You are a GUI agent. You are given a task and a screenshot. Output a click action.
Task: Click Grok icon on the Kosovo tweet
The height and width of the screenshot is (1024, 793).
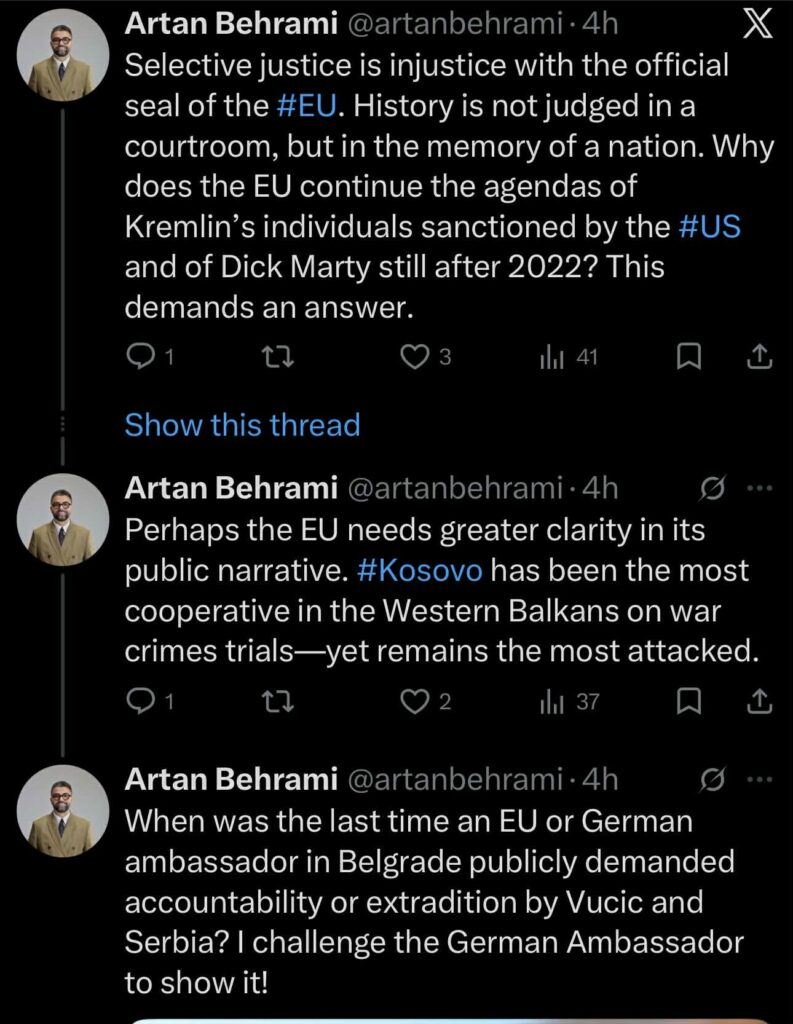(713, 488)
